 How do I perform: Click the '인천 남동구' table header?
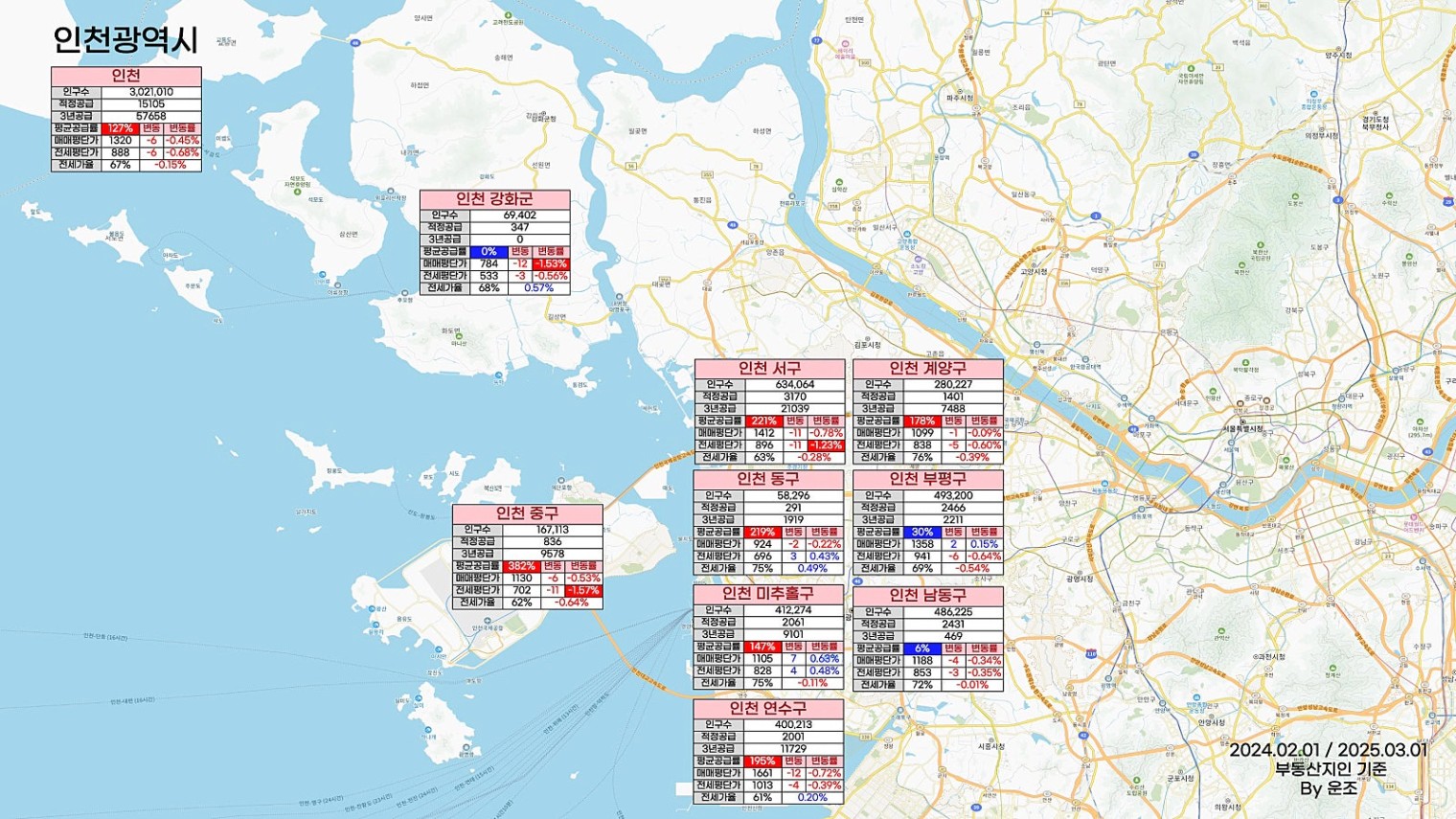pos(927,596)
